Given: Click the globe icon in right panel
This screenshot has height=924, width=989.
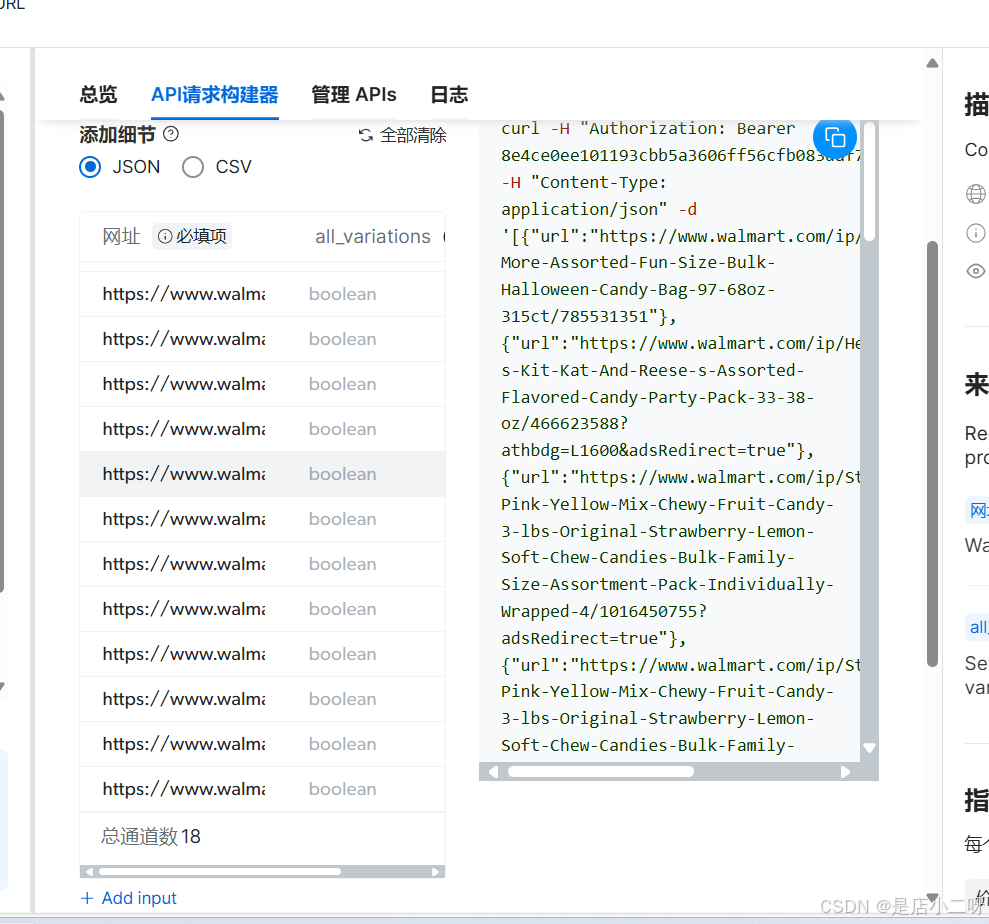Looking at the screenshot, I should pyautogui.click(x=975, y=194).
